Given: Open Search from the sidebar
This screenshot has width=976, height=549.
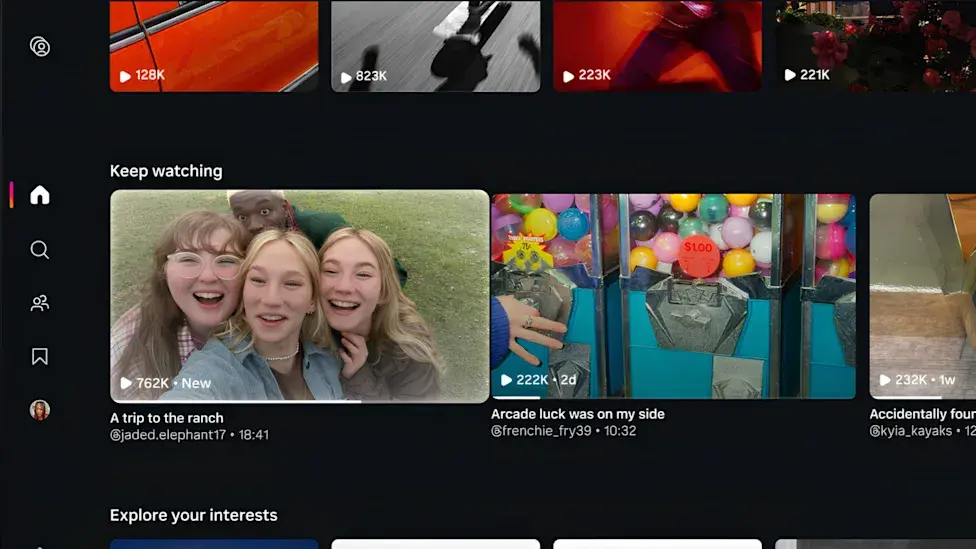Looking at the screenshot, I should coord(40,250).
